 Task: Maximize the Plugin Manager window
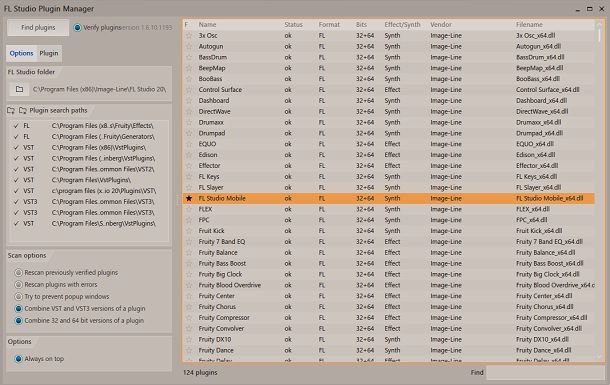[589, 9]
